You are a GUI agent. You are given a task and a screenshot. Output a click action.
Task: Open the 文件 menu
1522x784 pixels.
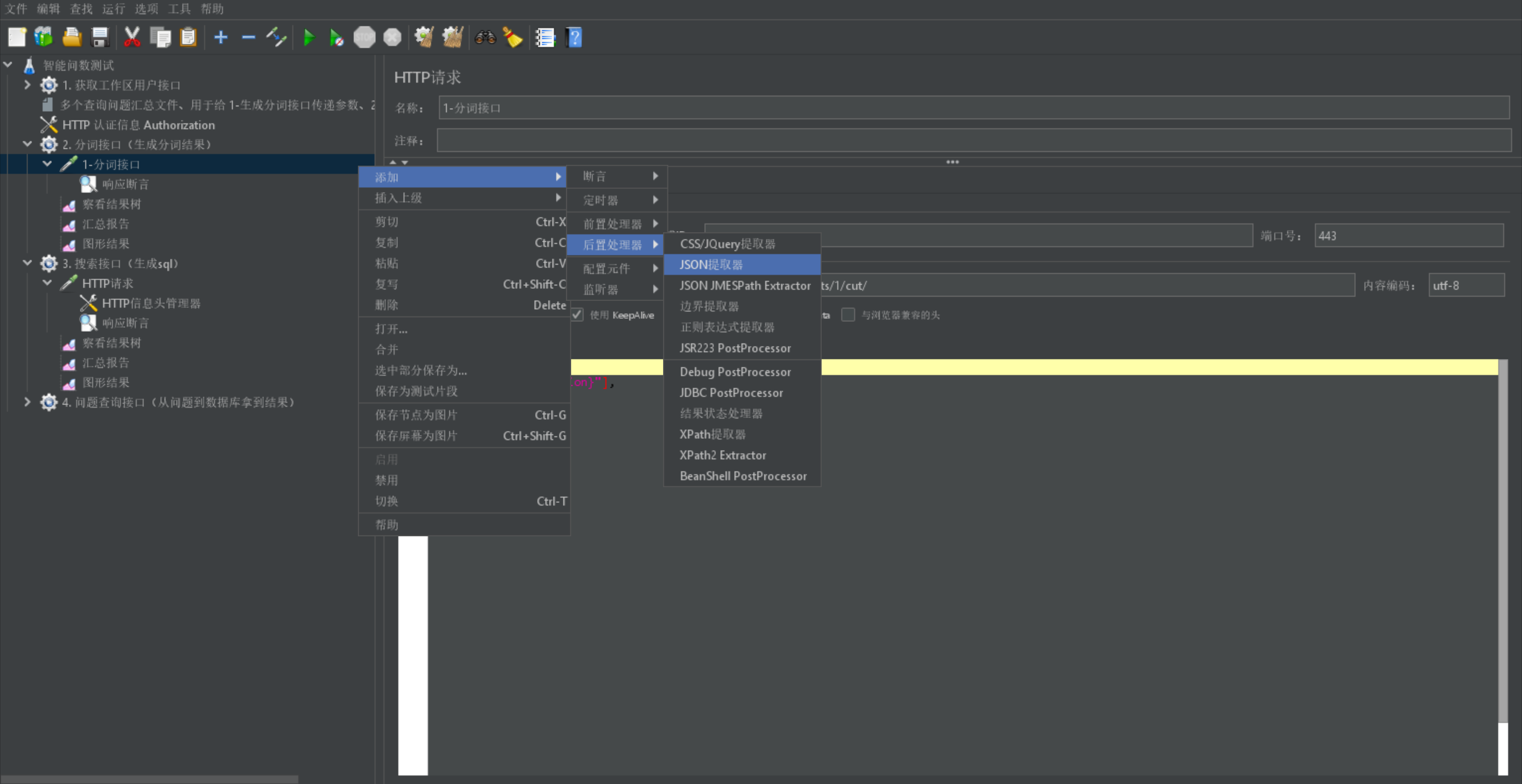[x=16, y=9]
